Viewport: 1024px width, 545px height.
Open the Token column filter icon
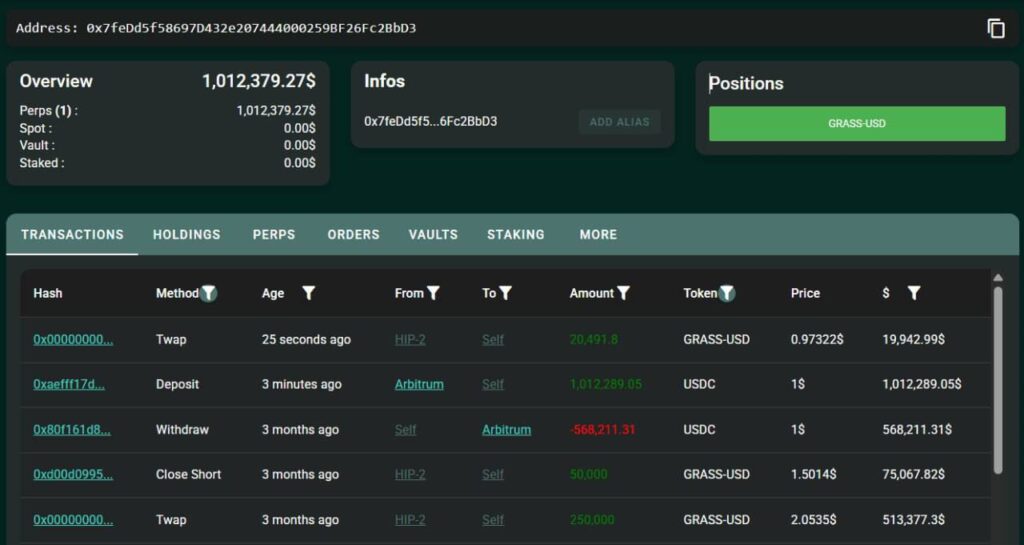coord(727,293)
